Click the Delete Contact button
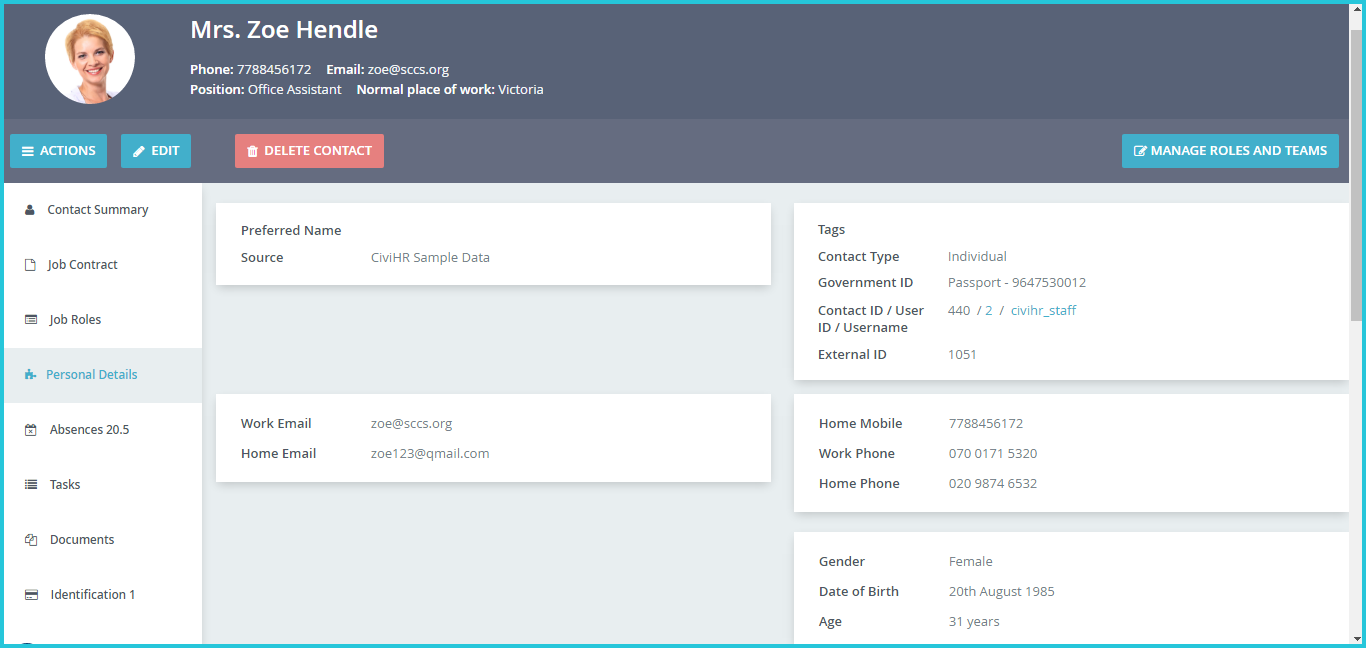This screenshot has width=1366, height=648. 309,151
